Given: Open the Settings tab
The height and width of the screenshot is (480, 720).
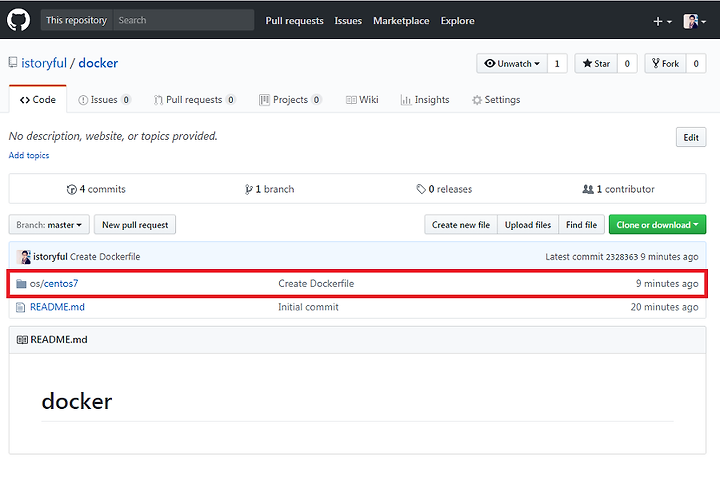Looking at the screenshot, I should pos(496,100).
